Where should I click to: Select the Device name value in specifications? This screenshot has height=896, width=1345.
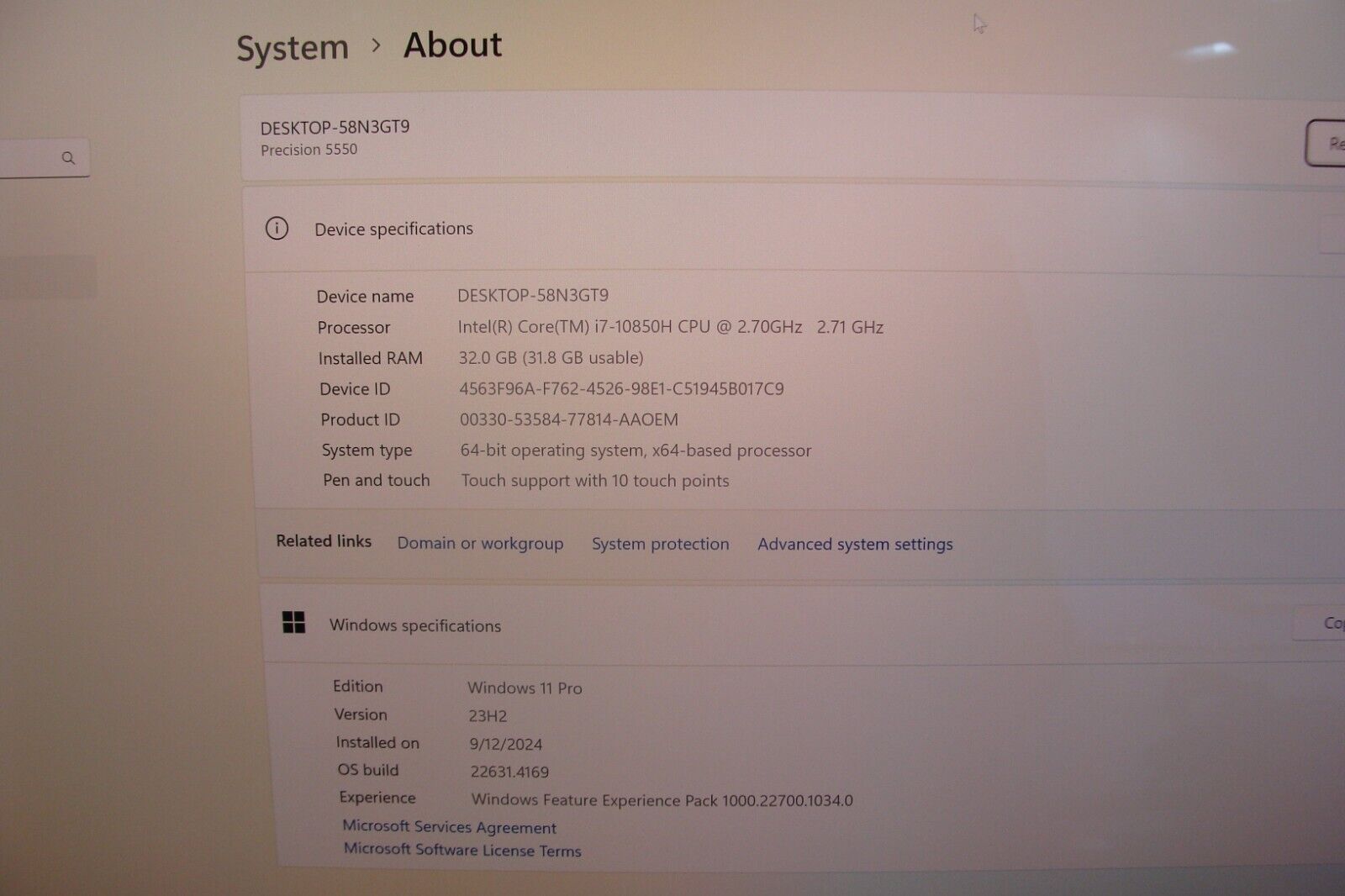click(x=533, y=296)
